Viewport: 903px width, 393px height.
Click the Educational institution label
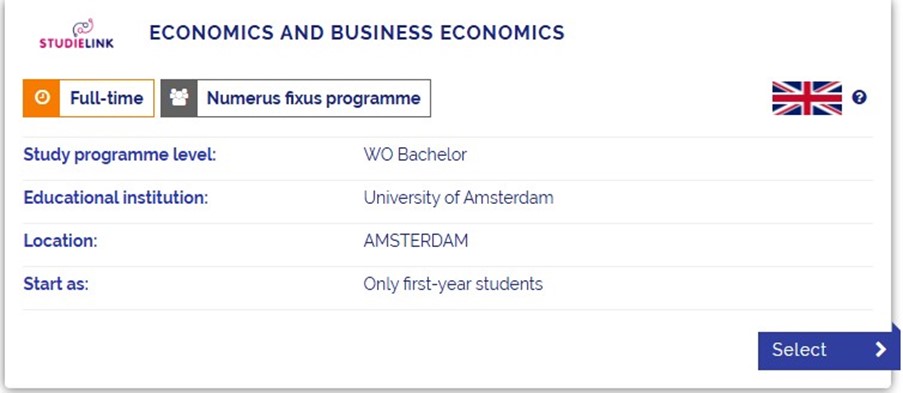[x=115, y=198]
